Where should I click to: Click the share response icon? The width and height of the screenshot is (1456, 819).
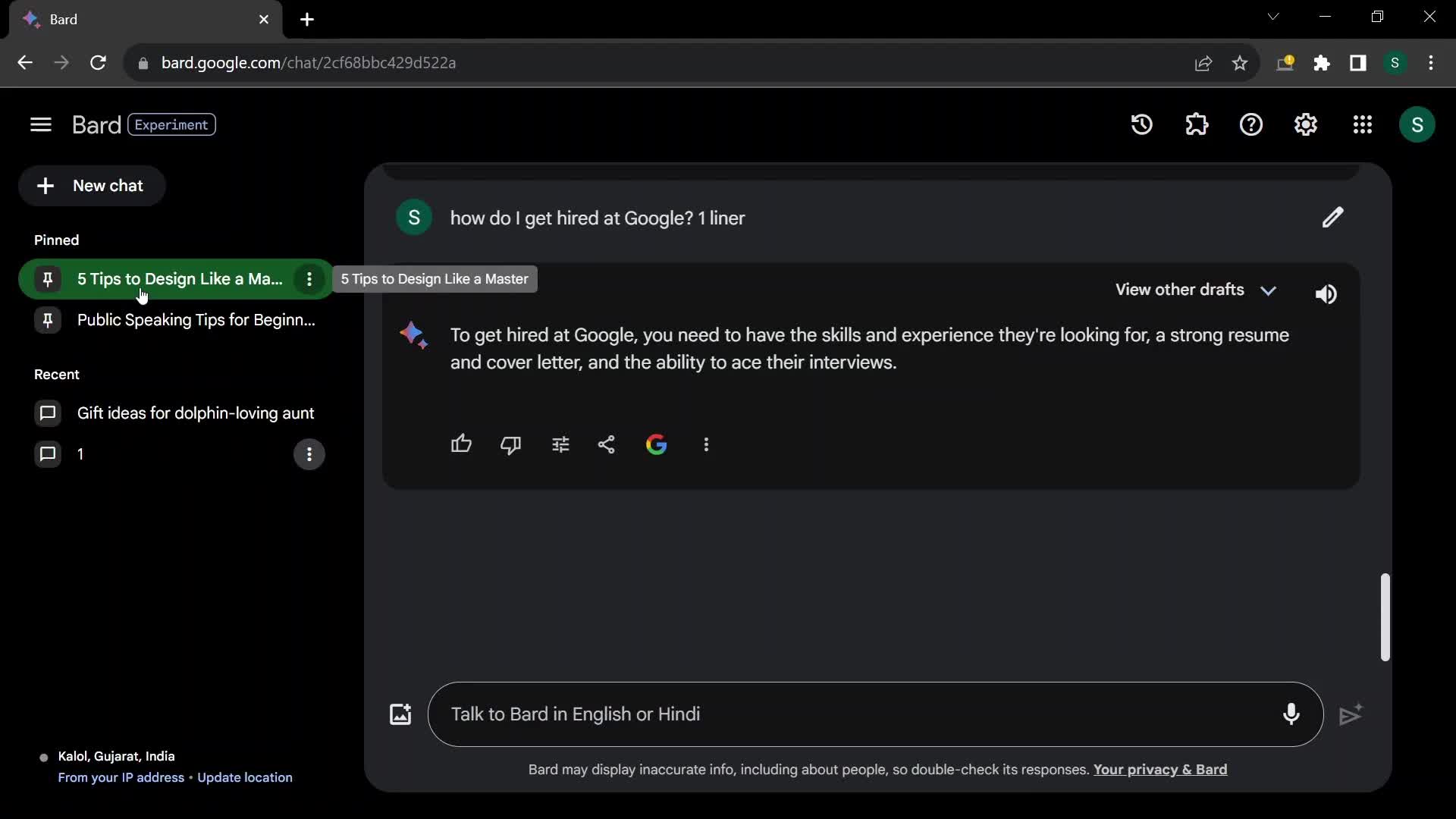606,444
